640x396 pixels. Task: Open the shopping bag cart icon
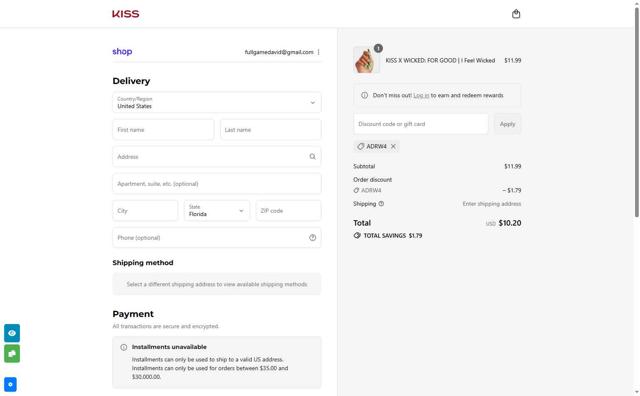[x=516, y=14]
